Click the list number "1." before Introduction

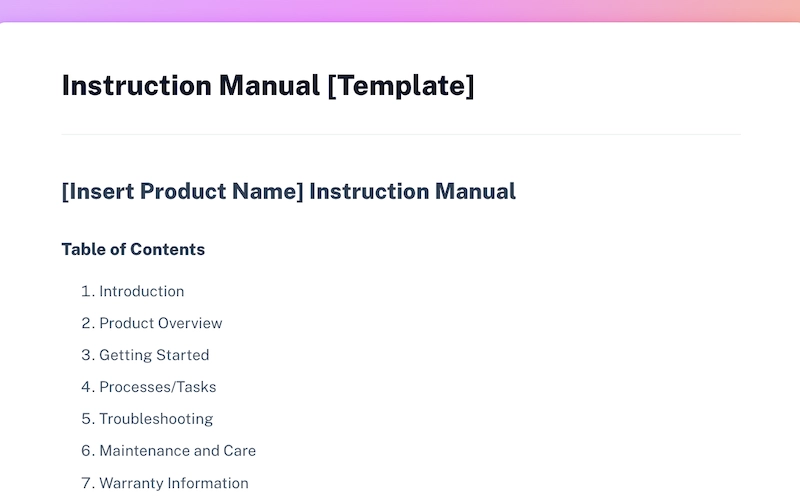[x=86, y=291]
